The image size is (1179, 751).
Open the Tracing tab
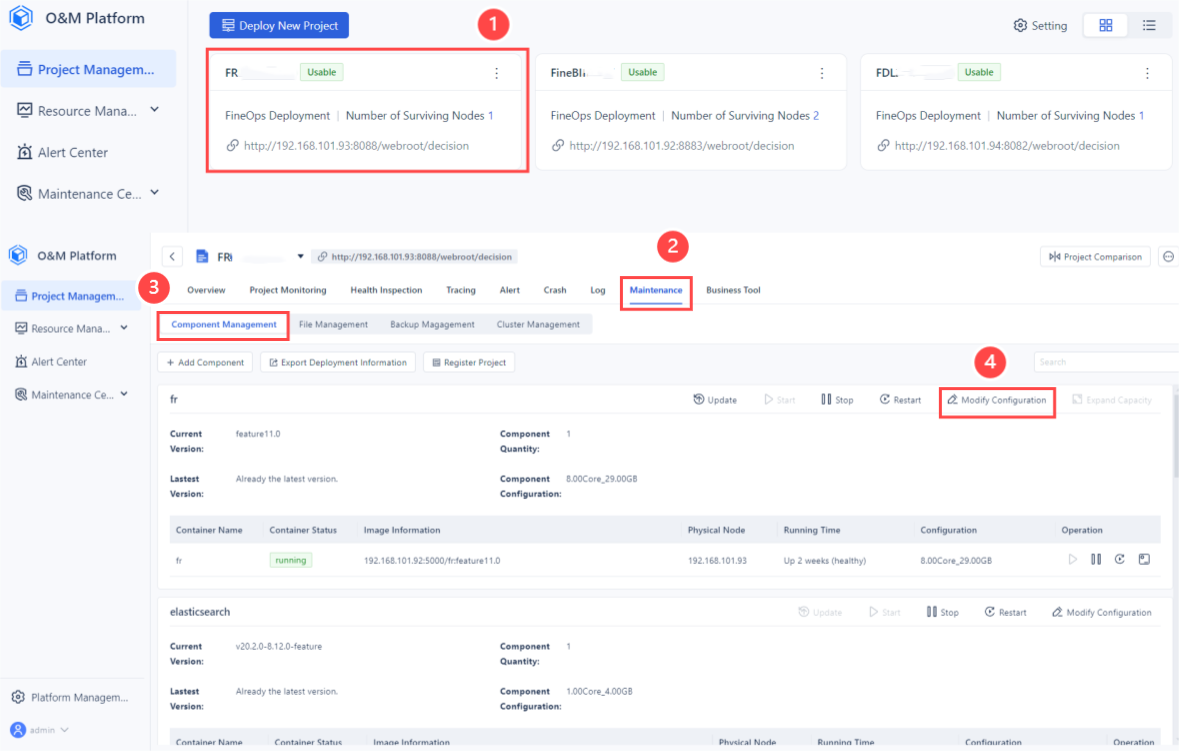click(x=461, y=290)
